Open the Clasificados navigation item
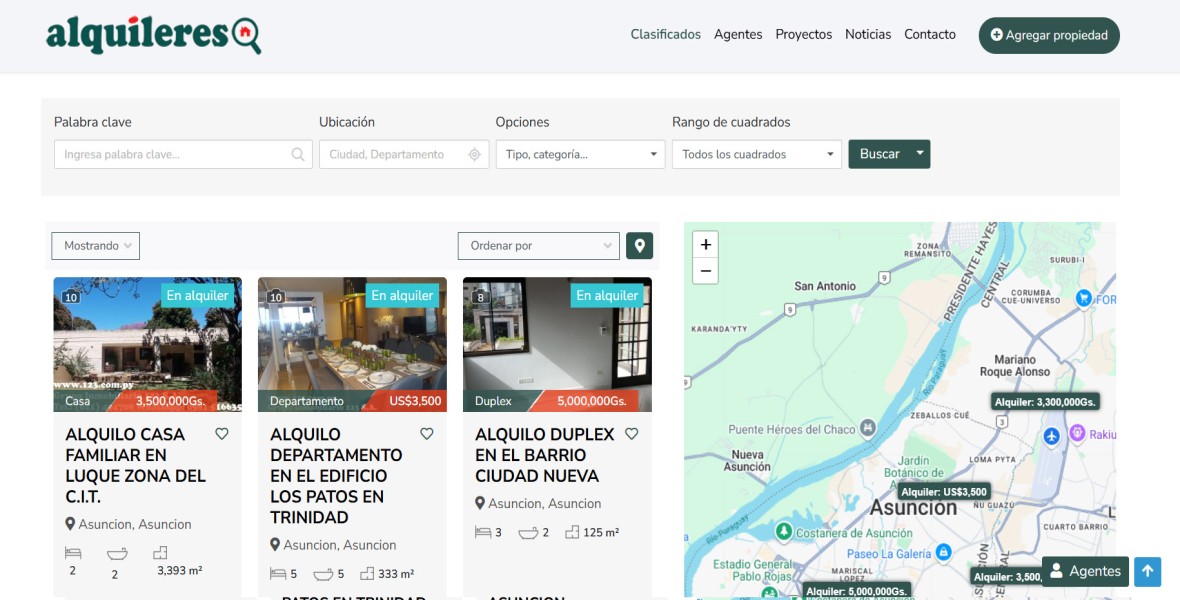 tap(665, 34)
